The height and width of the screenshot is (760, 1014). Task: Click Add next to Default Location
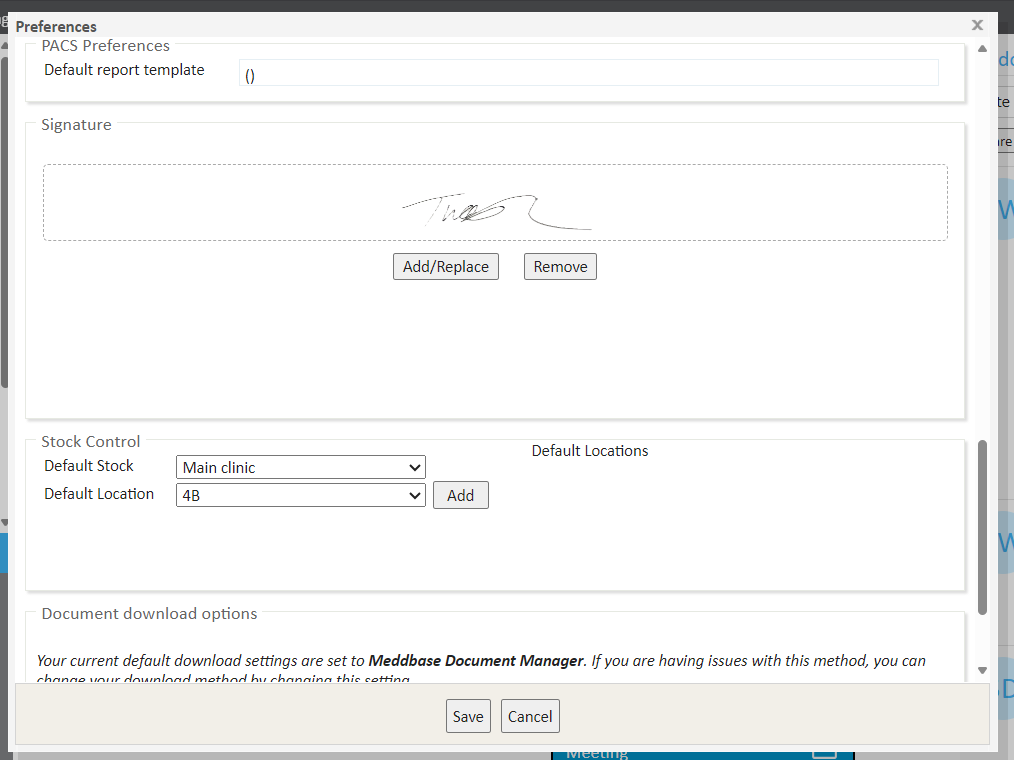(460, 495)
